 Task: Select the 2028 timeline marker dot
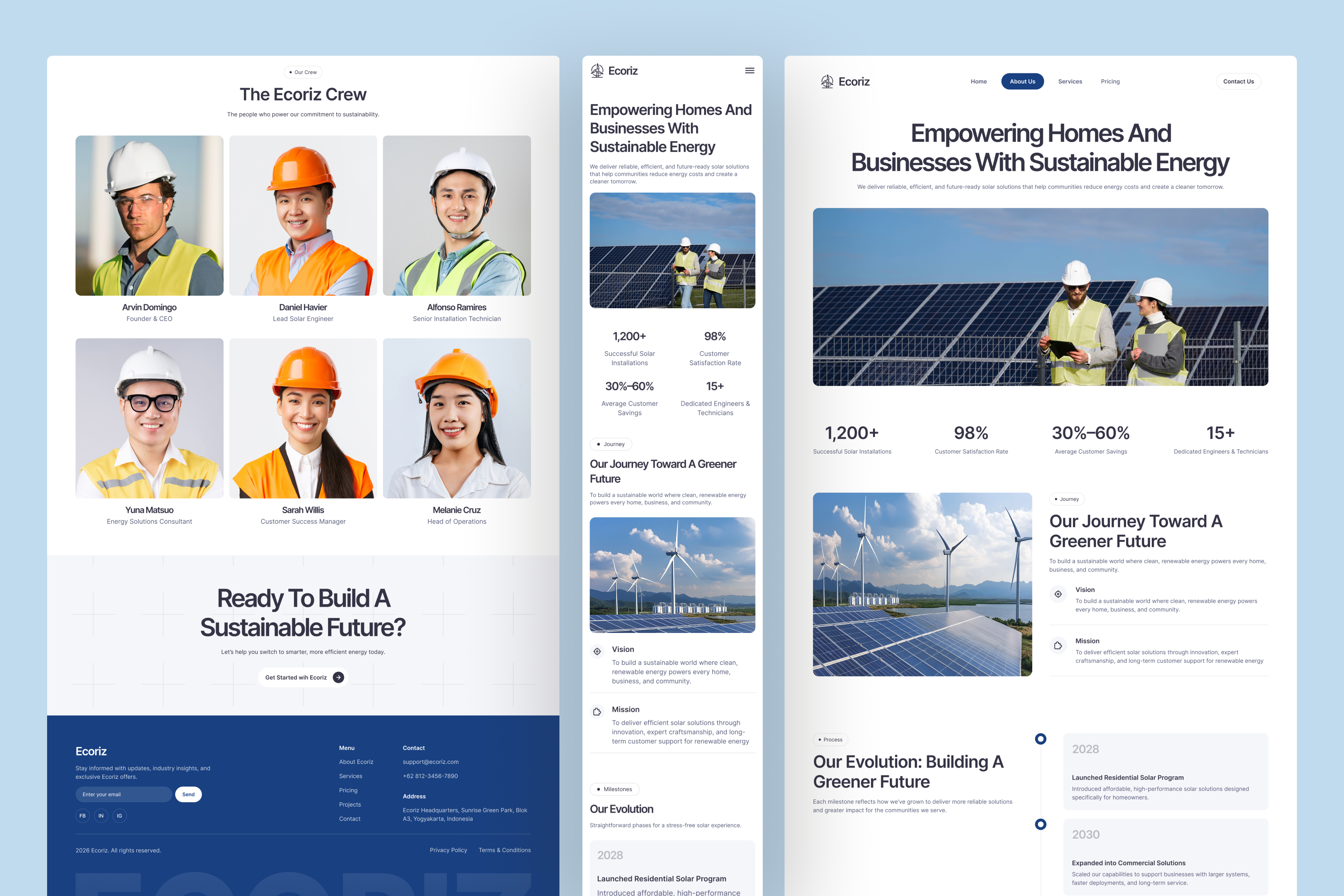coord(1041,739)
